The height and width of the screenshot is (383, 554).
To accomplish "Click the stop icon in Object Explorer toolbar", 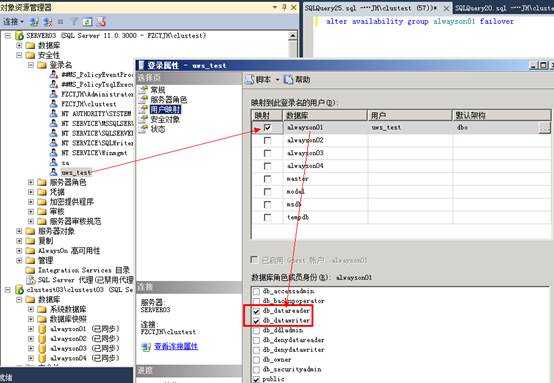I will click(x=61, y=22).
